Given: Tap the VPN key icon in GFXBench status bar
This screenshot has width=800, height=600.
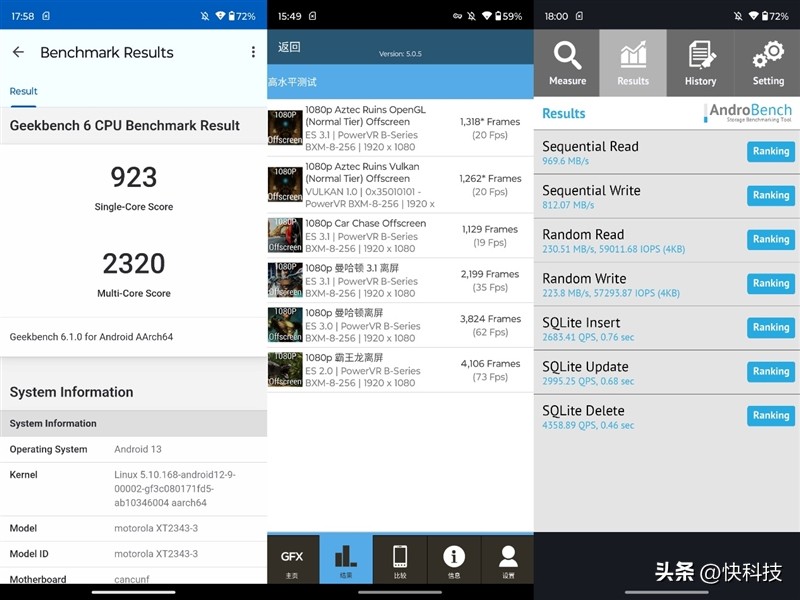Looking at the screenshot, I should coord(457,16).
